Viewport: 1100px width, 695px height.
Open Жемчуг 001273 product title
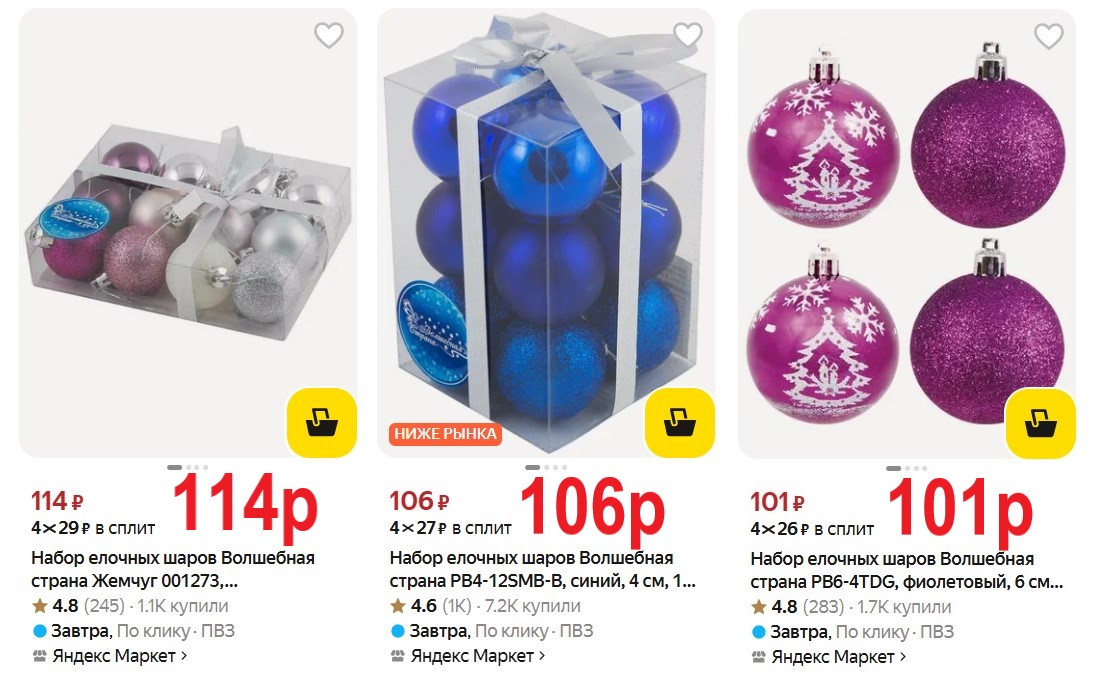click(x=173, y=569)
